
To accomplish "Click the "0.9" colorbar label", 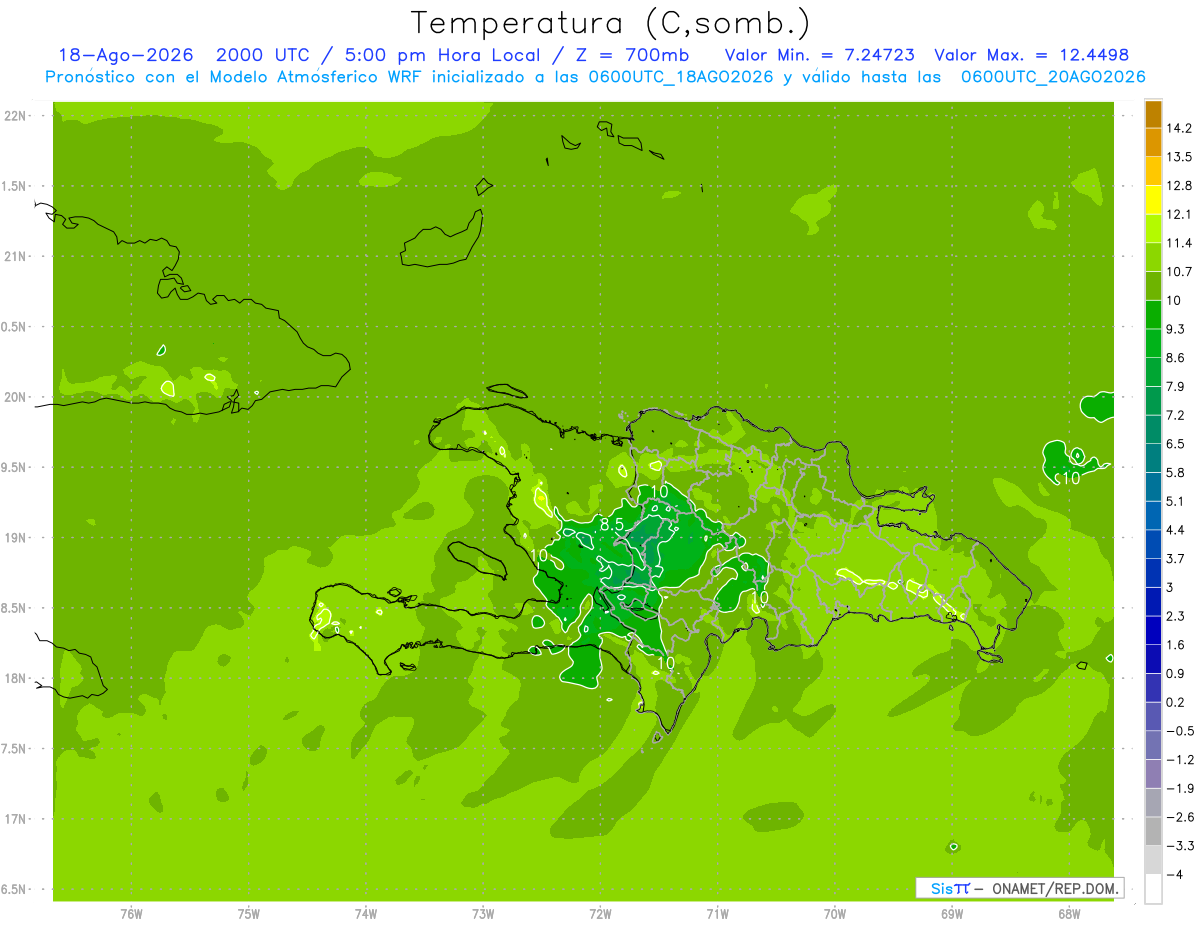I will click(x=1175, y=673).
